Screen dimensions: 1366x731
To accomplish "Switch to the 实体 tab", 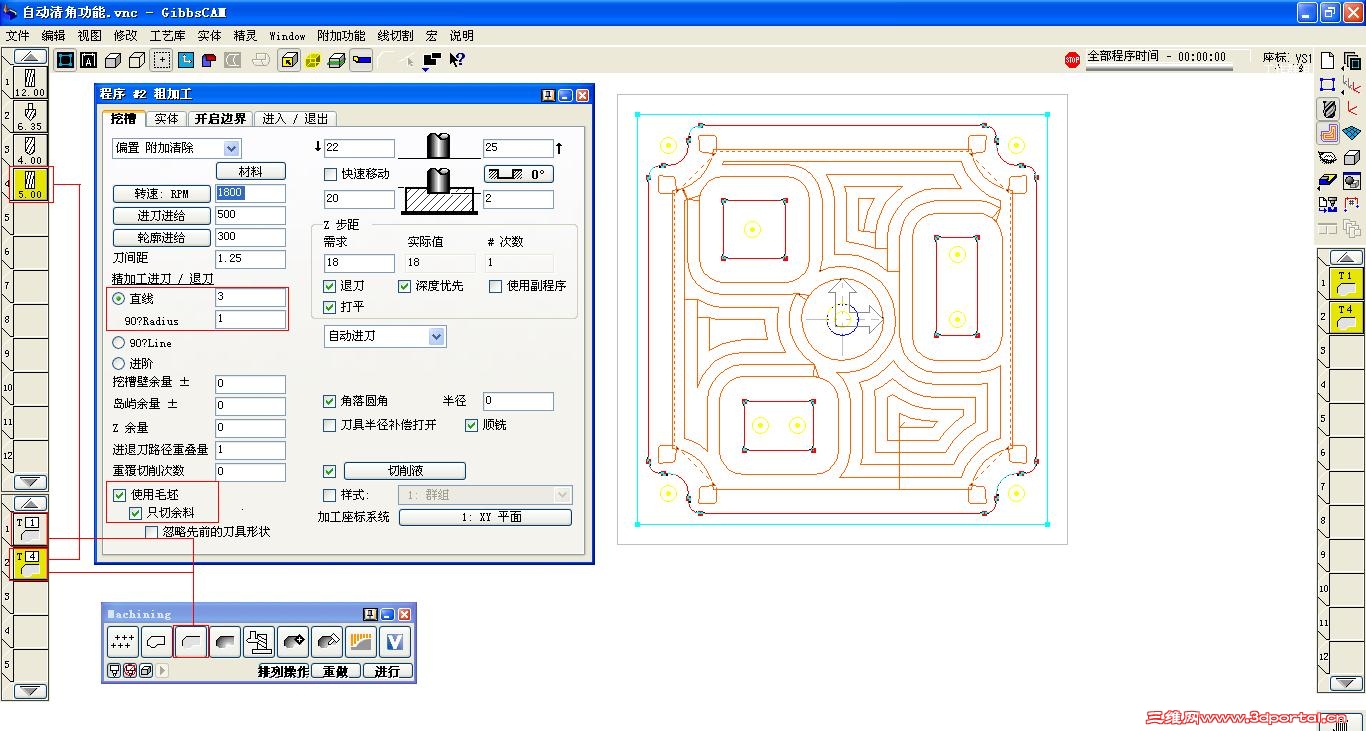I will [x=167, y=118].
